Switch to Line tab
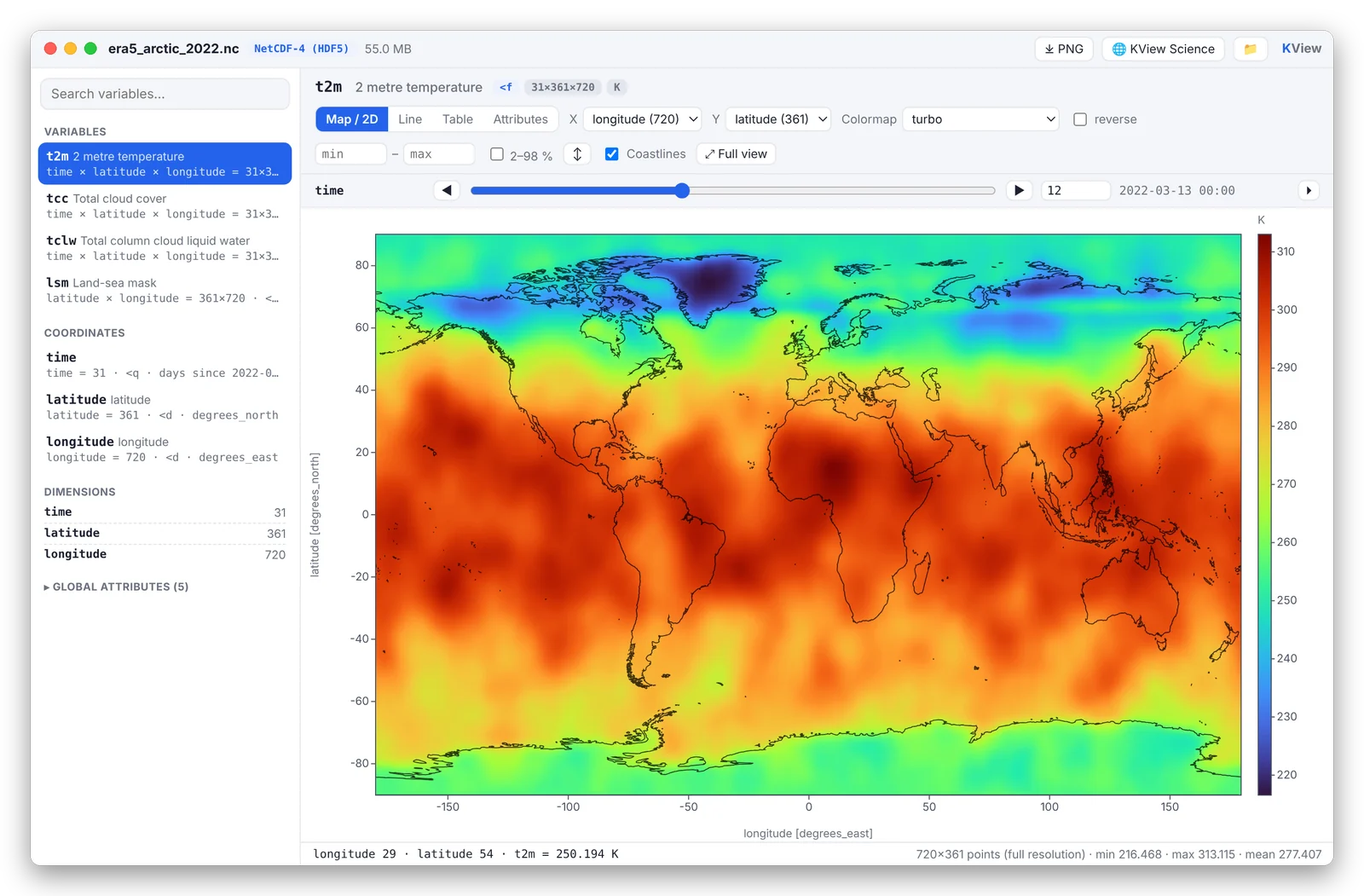Viewport: 1364px width, 896px height. [x=410, y=119]
